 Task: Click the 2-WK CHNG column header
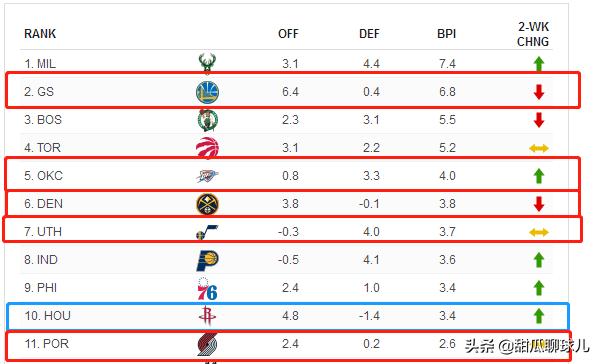click(x=533, y=34)
